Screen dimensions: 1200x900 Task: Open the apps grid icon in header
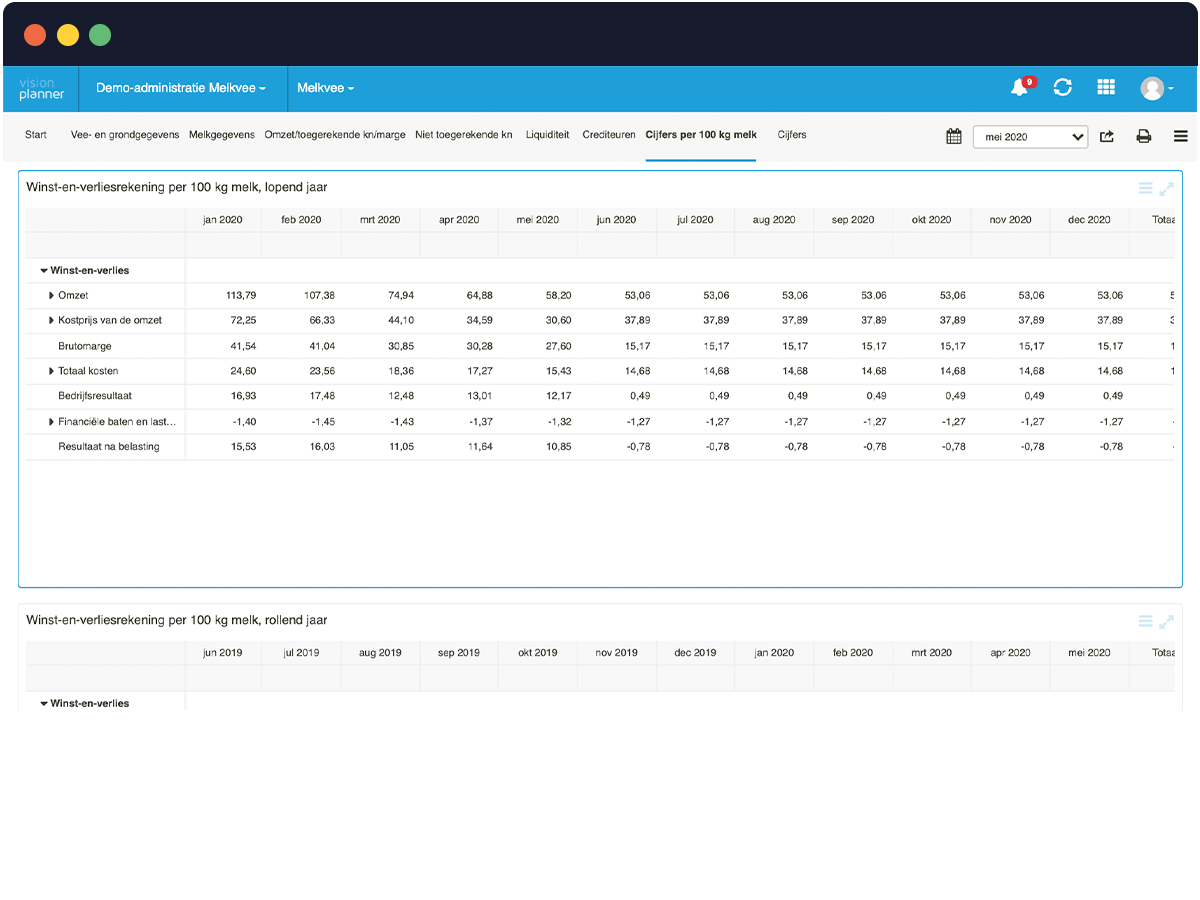click(x=1106, y=87)
